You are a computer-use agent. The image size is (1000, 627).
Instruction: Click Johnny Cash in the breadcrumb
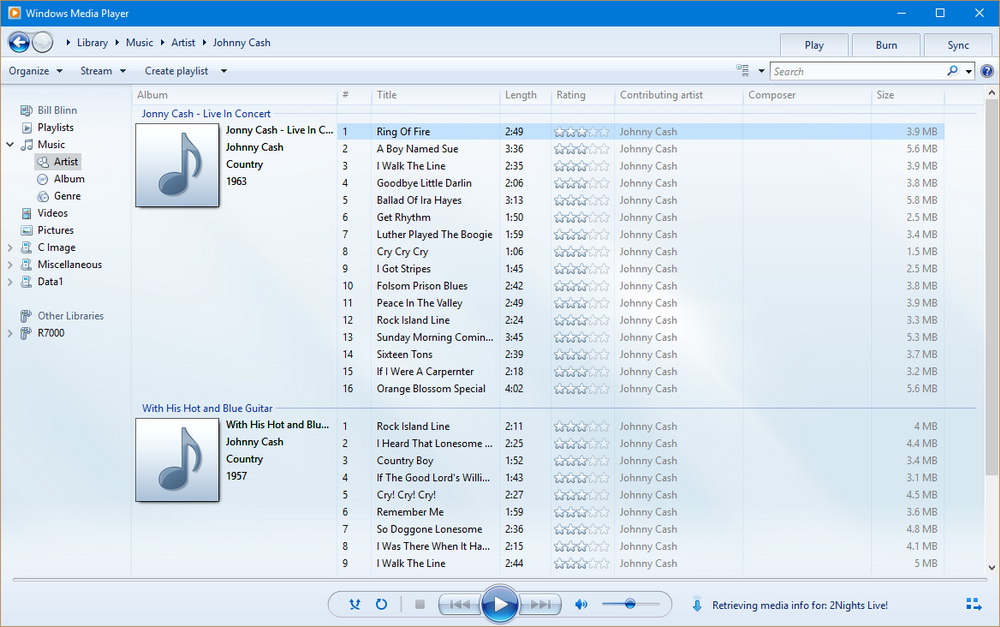pos(242,43)
